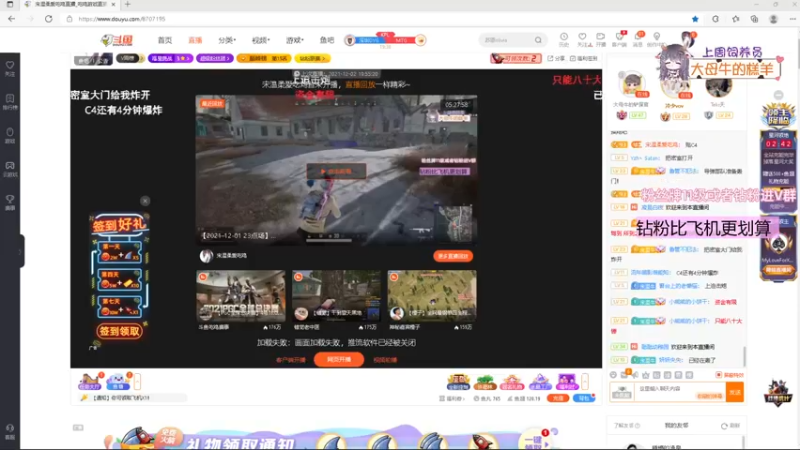Click the 关注 heart in left sidebar

click(x=10, y=68)
